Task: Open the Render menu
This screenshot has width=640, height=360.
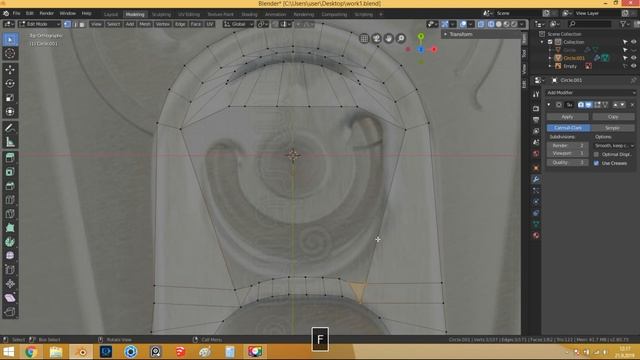Action: (47, 13)
